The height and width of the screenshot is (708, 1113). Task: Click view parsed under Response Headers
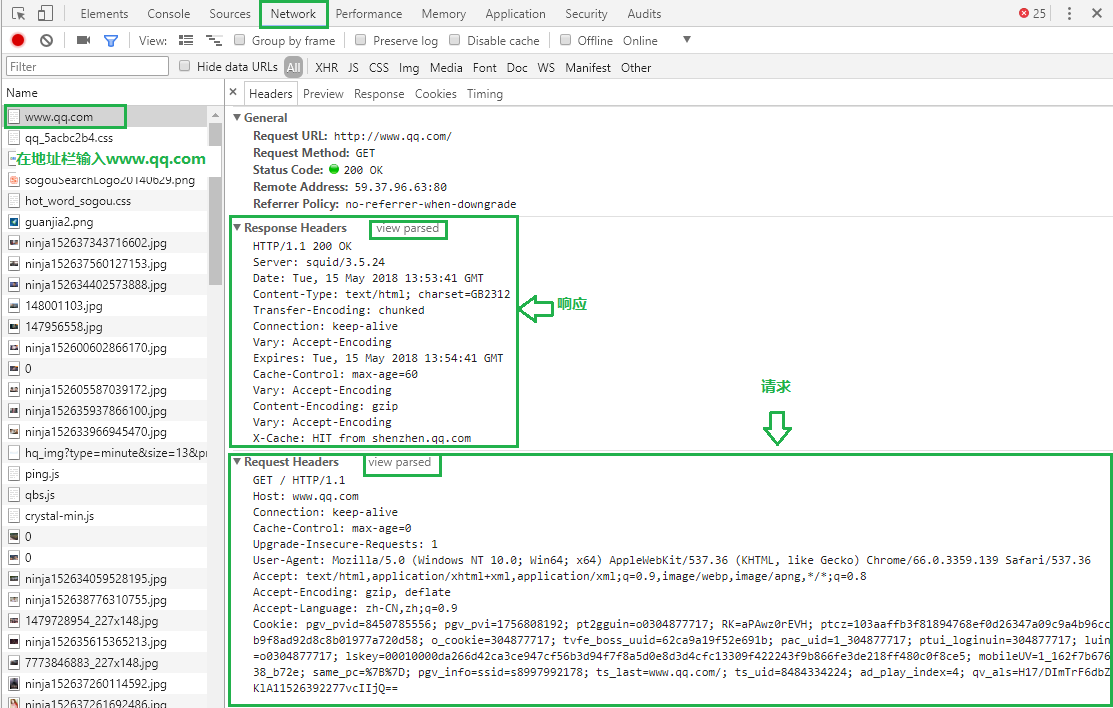tap(407, 229)
